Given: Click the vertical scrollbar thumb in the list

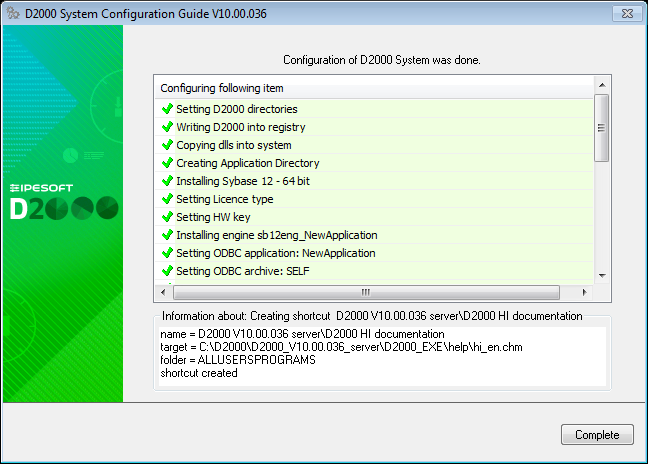Looking at the screenshot, I should click(x=601, y=127).
